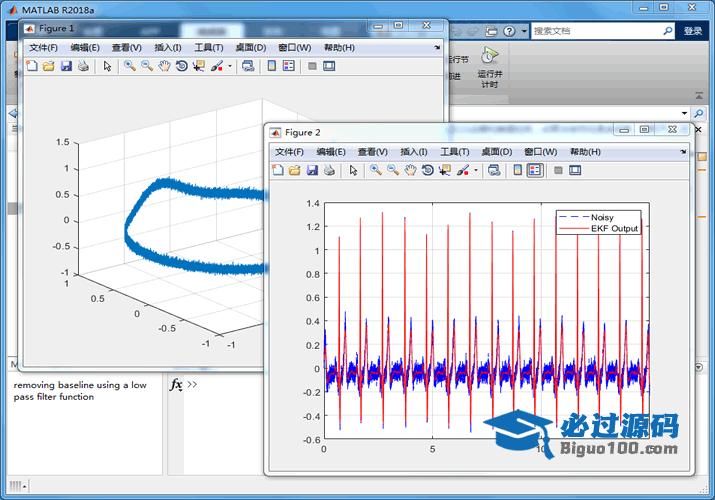The width and height of the screenshot is (715, 500).
Task: Toggle legend display in Figure 2 toolbar
Action: pyautogui.click(x=535, y=171)
